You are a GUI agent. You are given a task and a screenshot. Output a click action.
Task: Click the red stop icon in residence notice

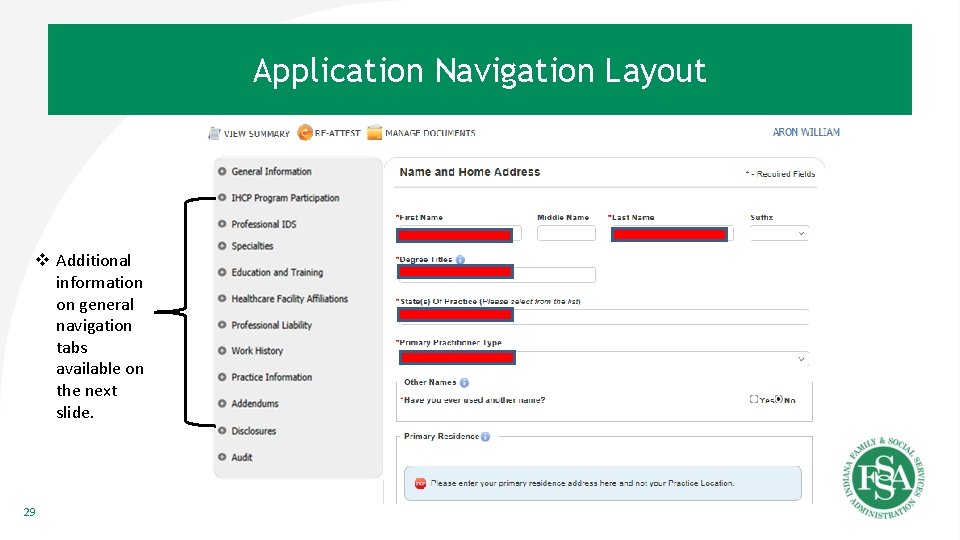420,484
